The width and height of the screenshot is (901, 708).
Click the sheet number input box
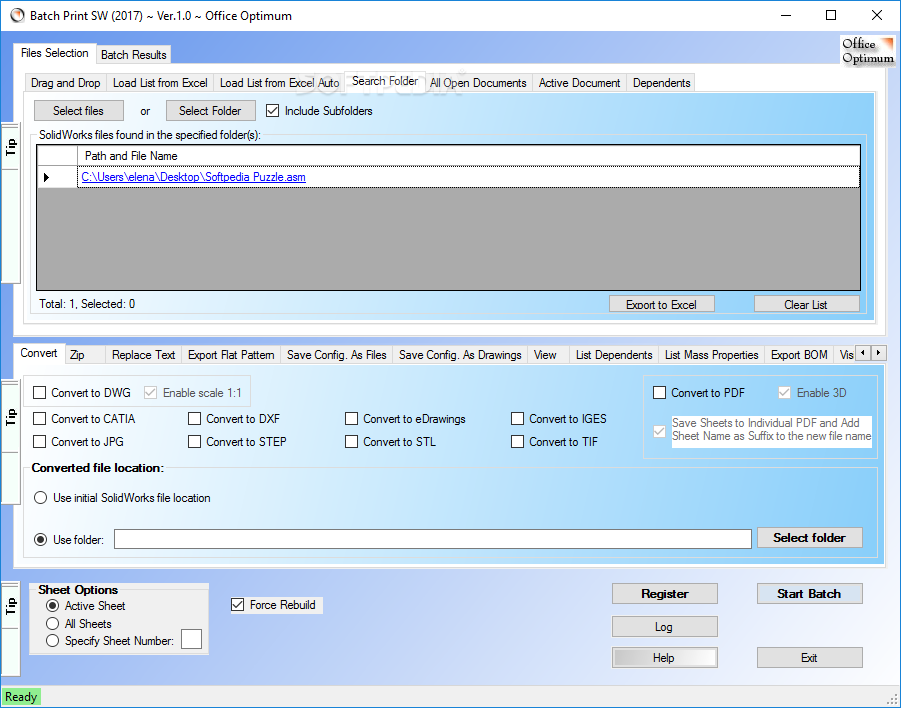(191, 639)
